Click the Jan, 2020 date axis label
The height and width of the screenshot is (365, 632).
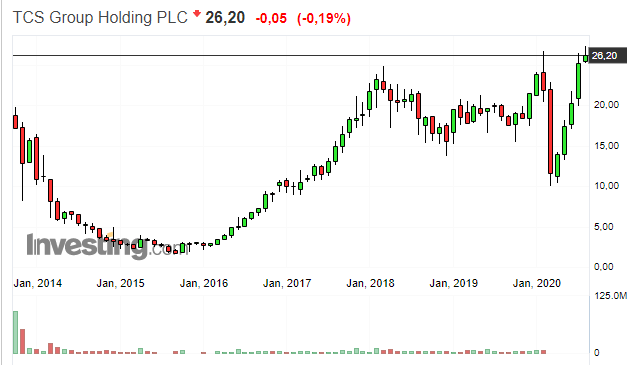click(x=536, y=283)
